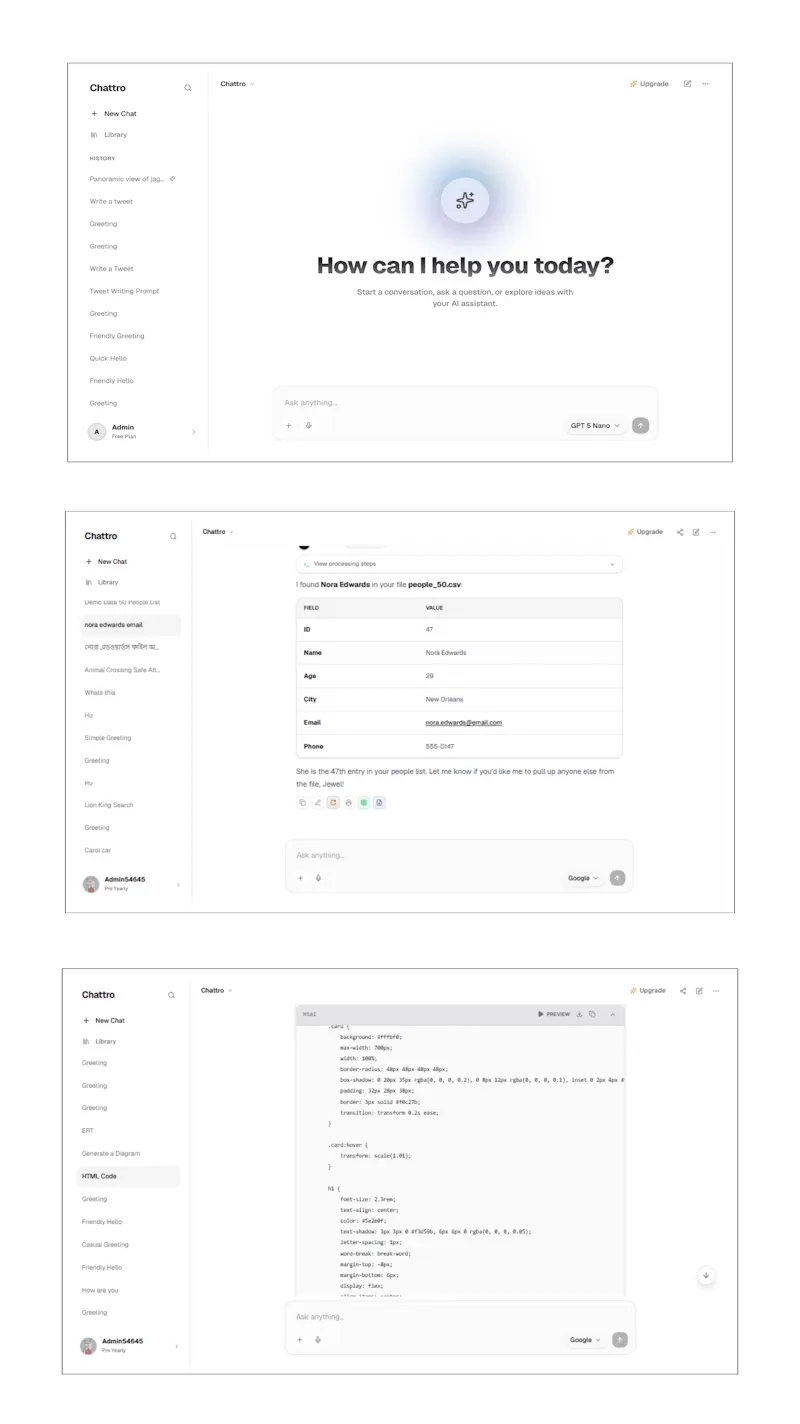Open the 'Whats this' chat history item
This screenshot has height=1424, width=800.
click(x=100, y=692)
